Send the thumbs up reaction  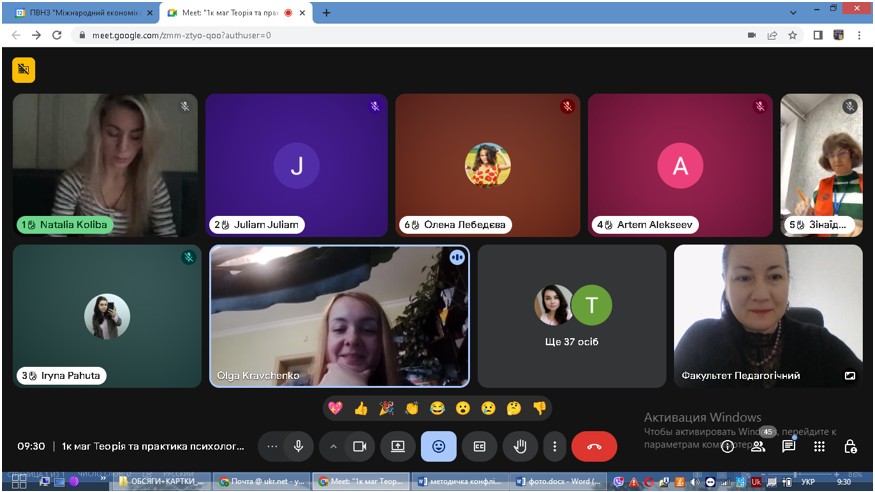[361, 408]
